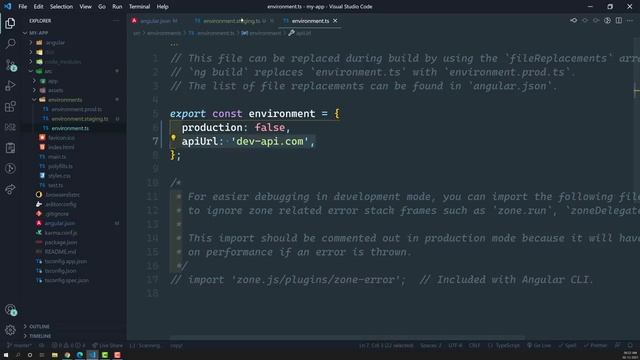Click the editor horizontal scrollbar
This screenshot has width=640, height=360.
pyautogui.click(x=347, y=338)
